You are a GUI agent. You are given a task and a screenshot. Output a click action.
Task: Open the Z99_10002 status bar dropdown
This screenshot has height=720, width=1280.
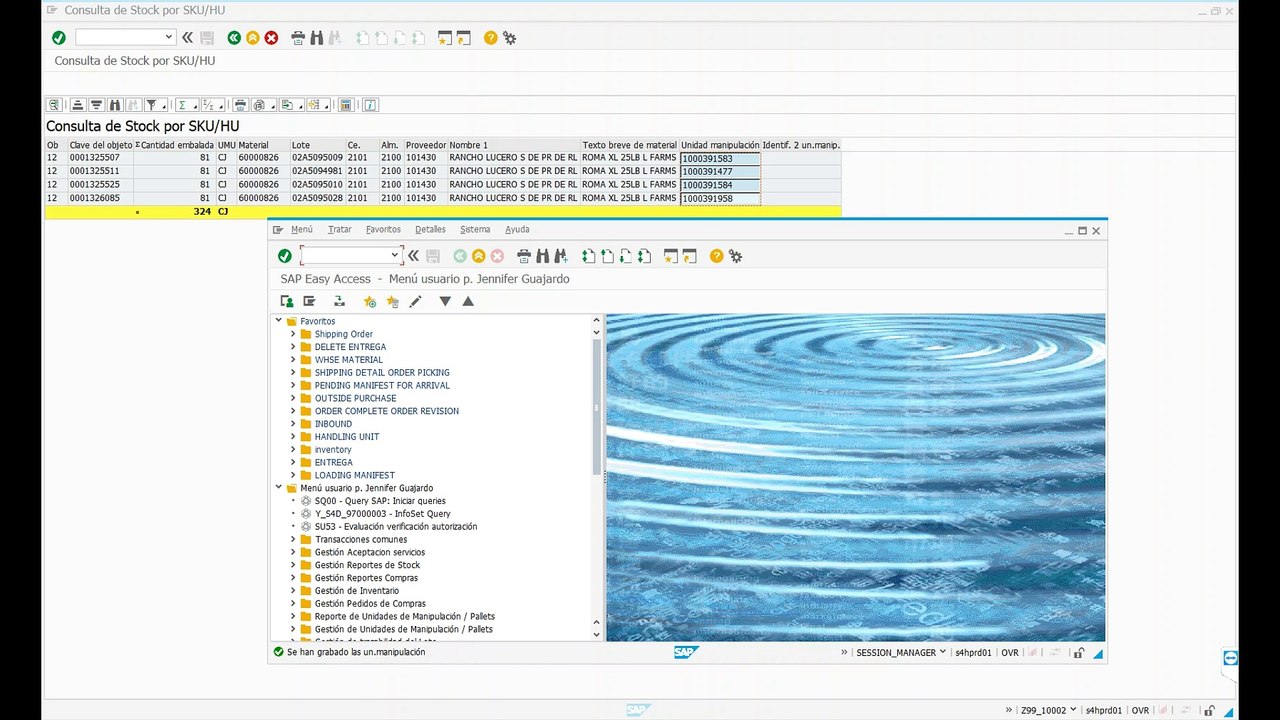pos(1073,710)
